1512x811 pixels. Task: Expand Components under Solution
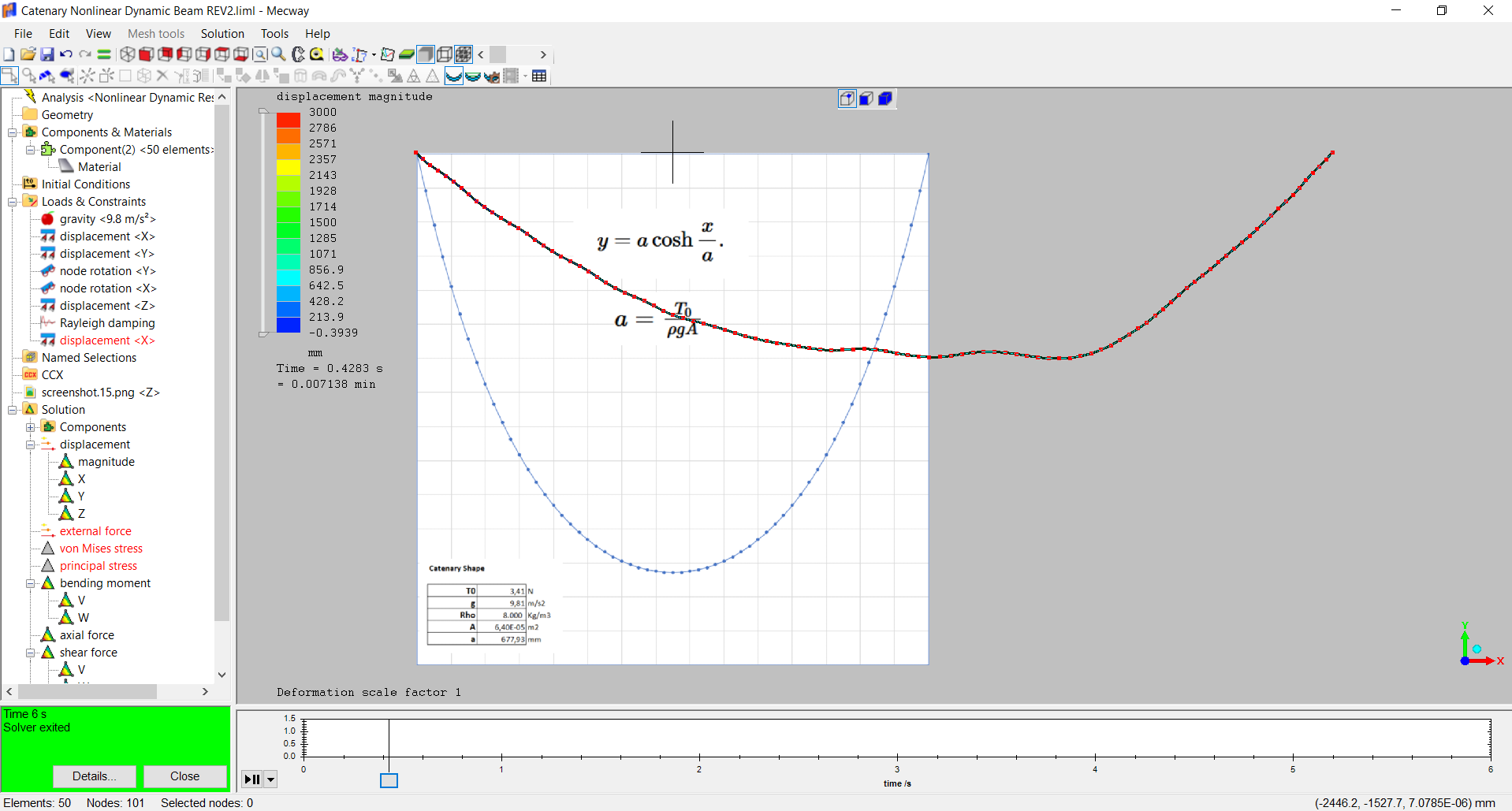pyautogui.click(x=30, y=427)
